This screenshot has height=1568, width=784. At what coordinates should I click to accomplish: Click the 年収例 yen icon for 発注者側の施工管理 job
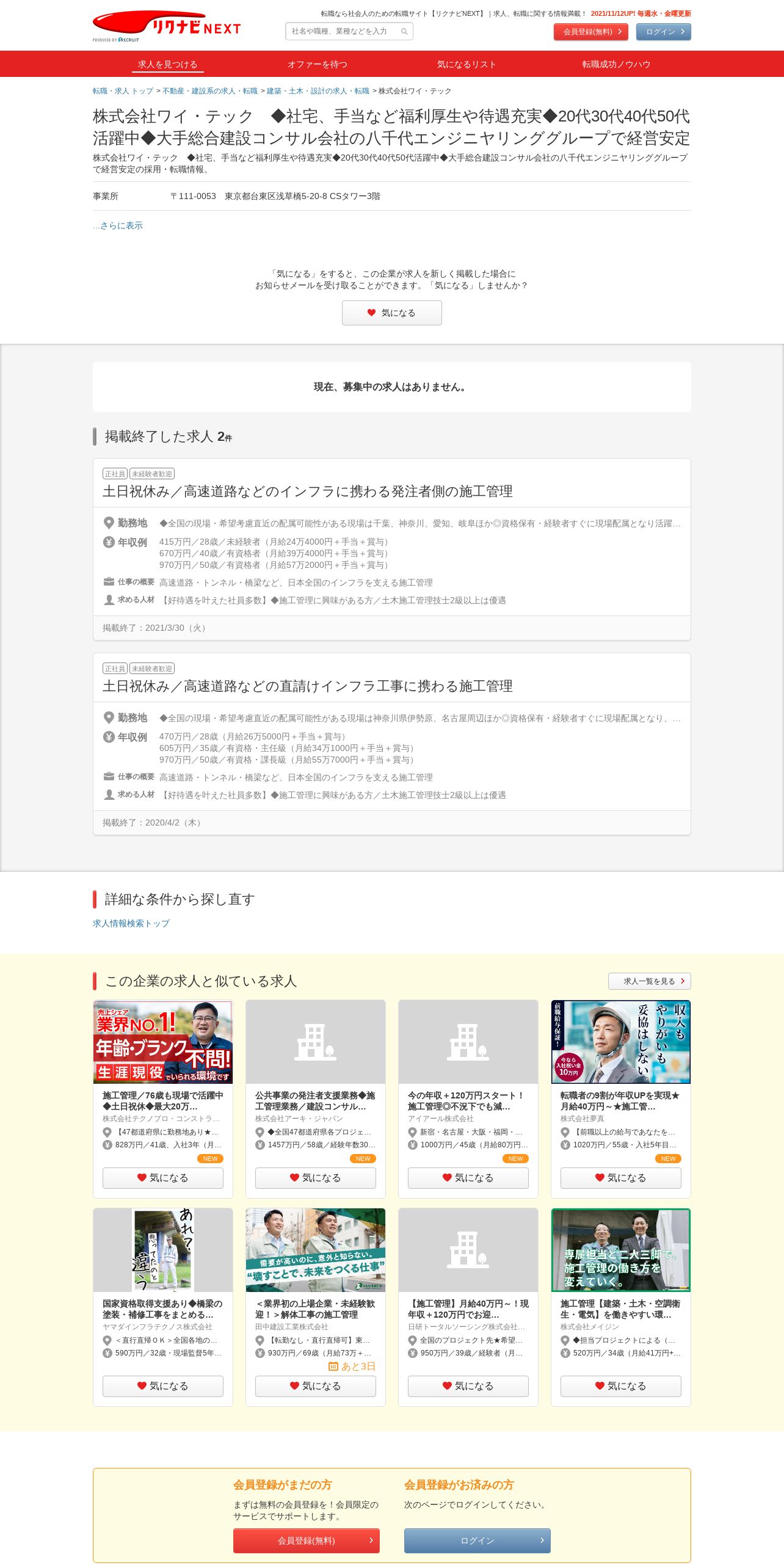pos(109,542)
